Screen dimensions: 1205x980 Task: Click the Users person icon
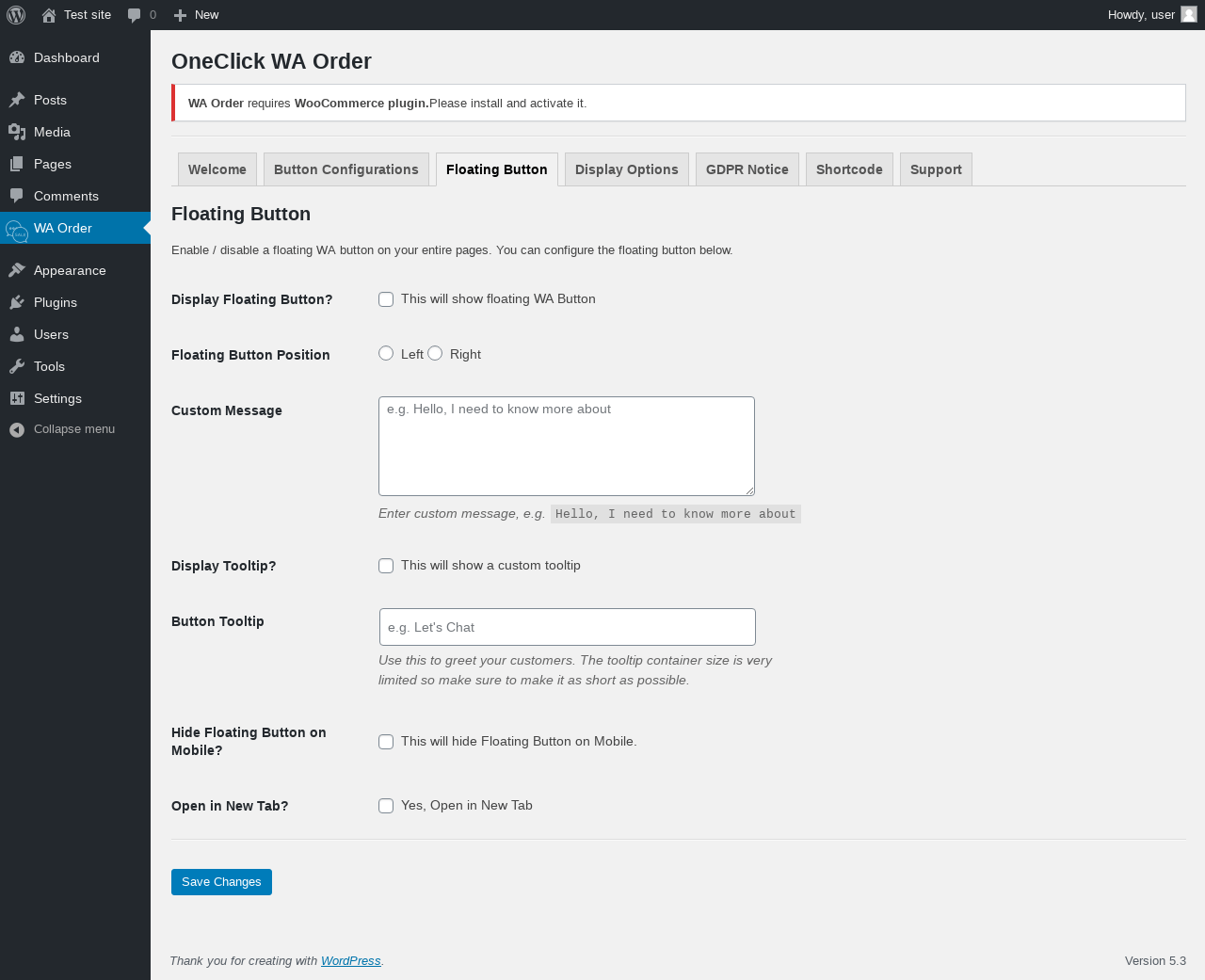pyautogui.click(x=17, y=334)
